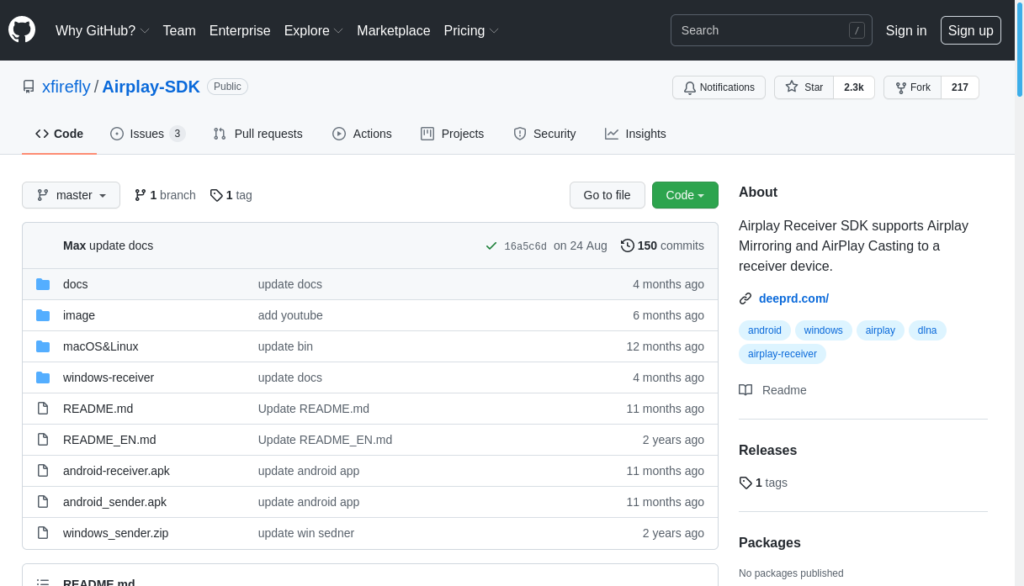Screen dimensions: 1024x586
Task: Click the Sign up button
Action: (970, 30)
